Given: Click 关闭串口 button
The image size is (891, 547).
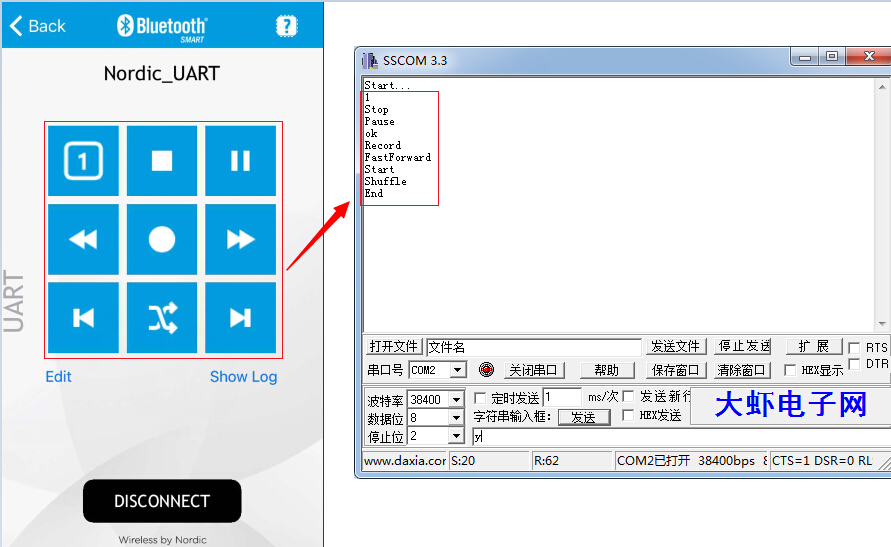Looking at the screenshot, I should pos(533,370).
